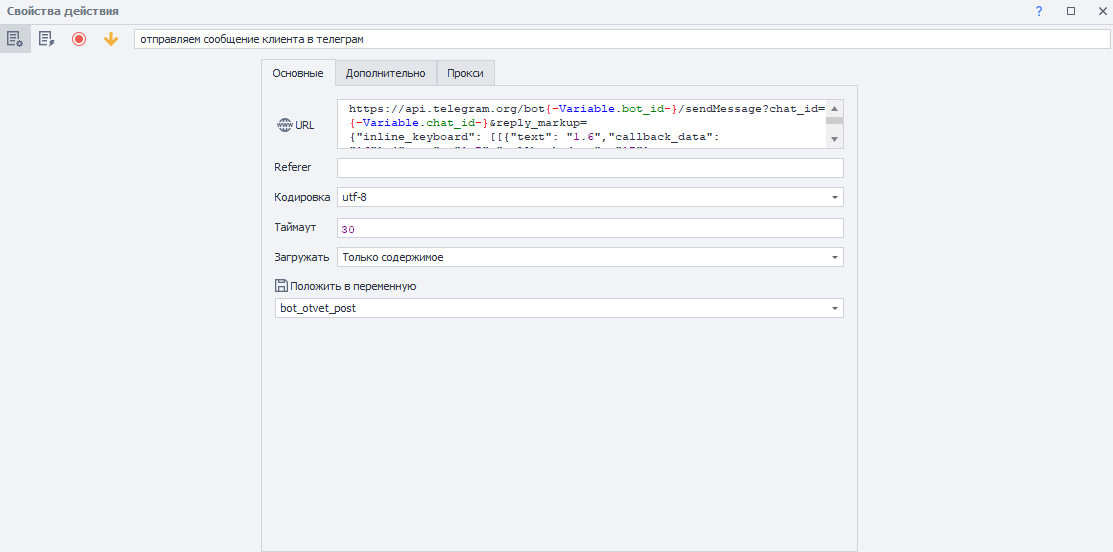Viewport: 1113px width, 552px height.
Task: Expand the bot_otvet_post variable dropdown
Action: click(x=834, y=308)
